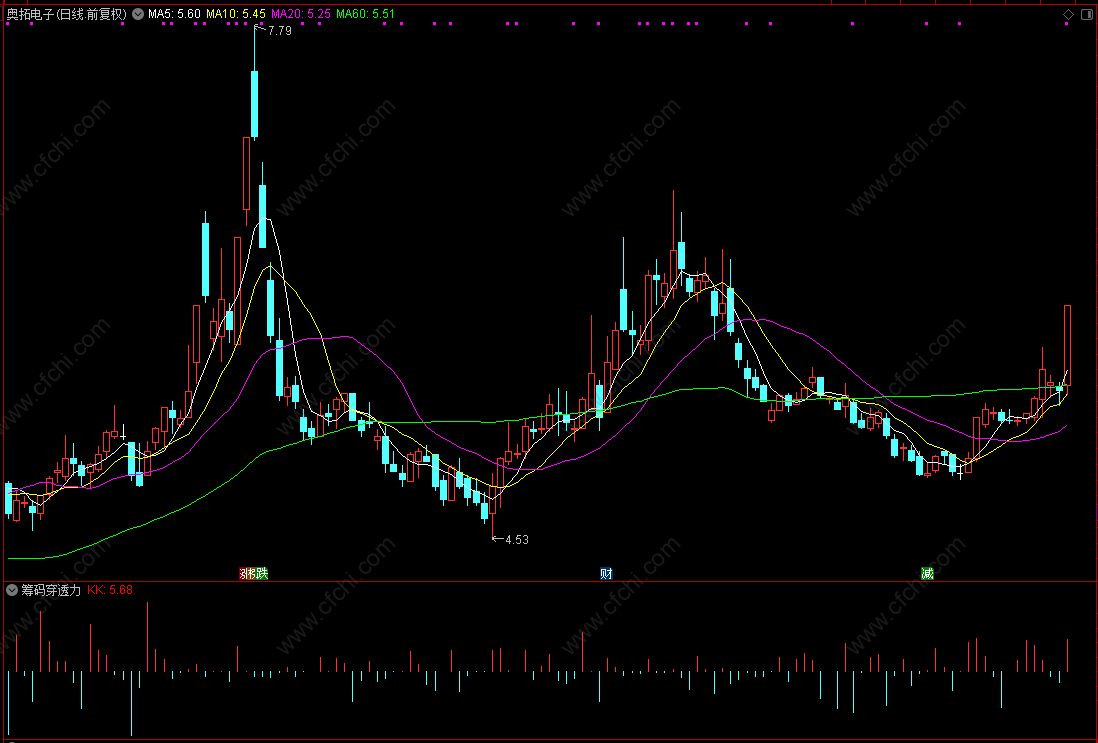
Task: Select the MA5: 5.60 moving average label
Action: 174,14
